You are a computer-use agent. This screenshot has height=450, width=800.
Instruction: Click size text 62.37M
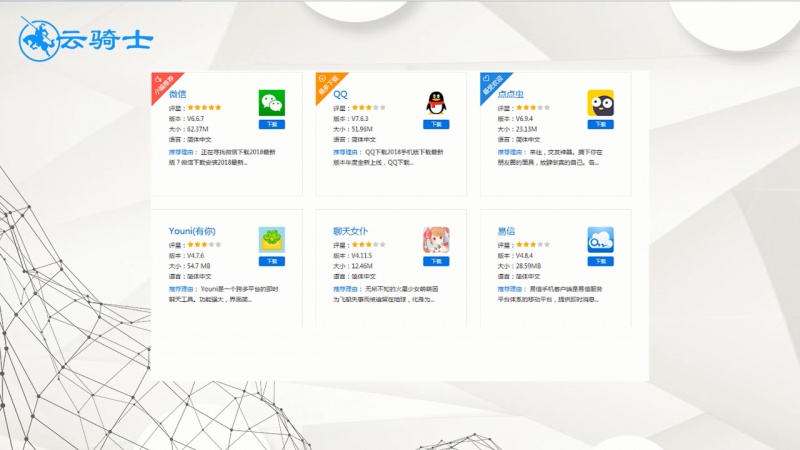click(197, 129)
